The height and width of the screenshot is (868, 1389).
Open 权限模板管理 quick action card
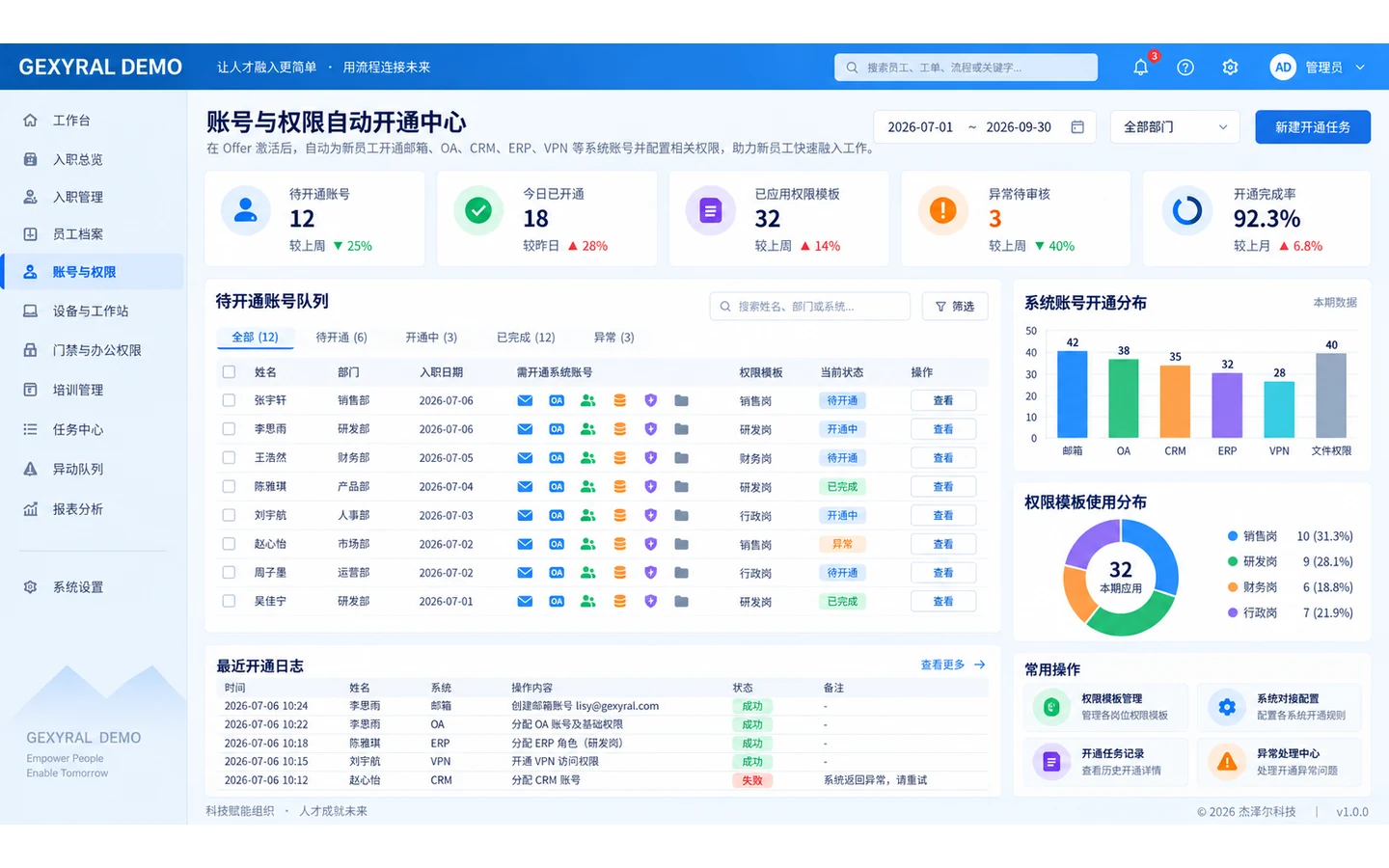1105,707
